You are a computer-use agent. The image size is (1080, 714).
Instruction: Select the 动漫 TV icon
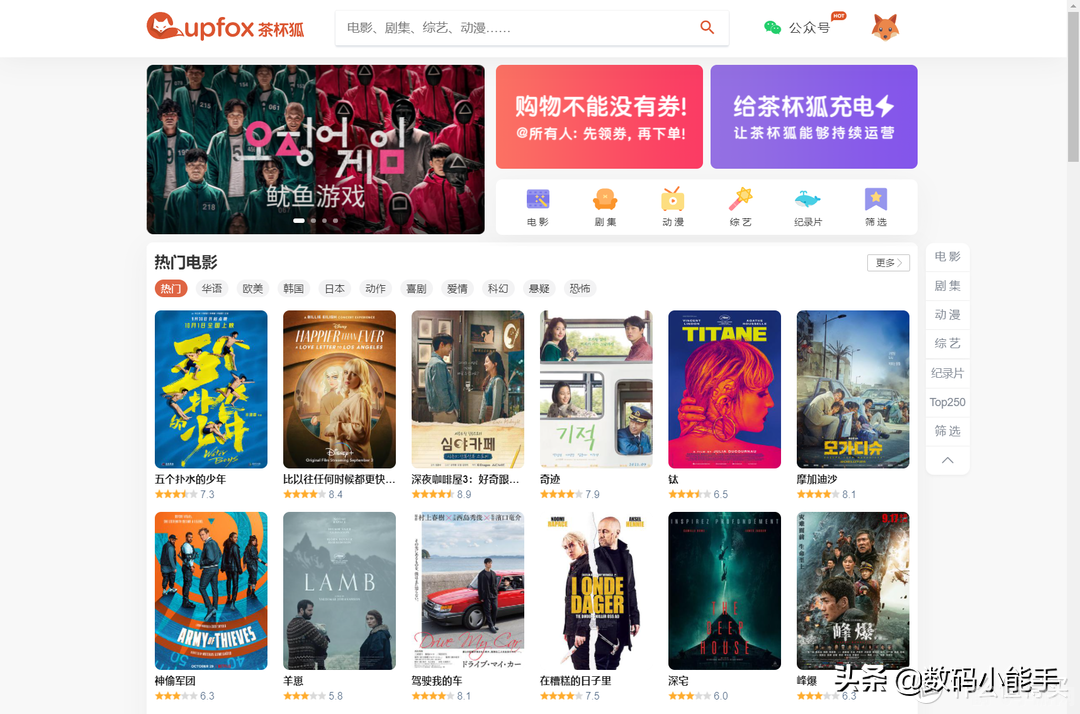pyautogui.click(x=673, y=200)
